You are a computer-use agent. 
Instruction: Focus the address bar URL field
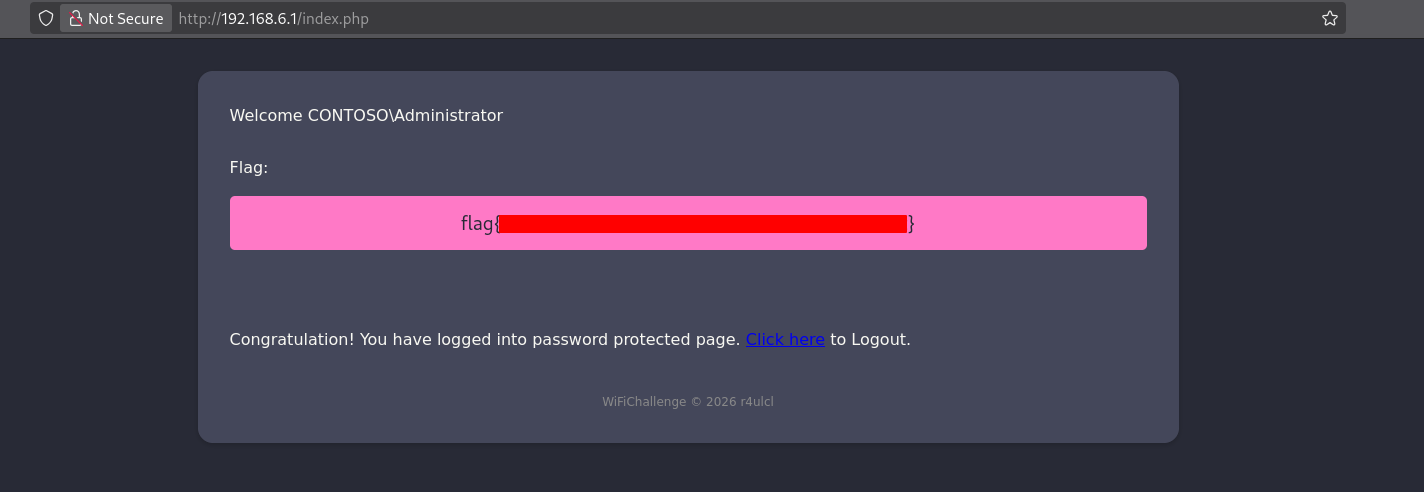700,18
